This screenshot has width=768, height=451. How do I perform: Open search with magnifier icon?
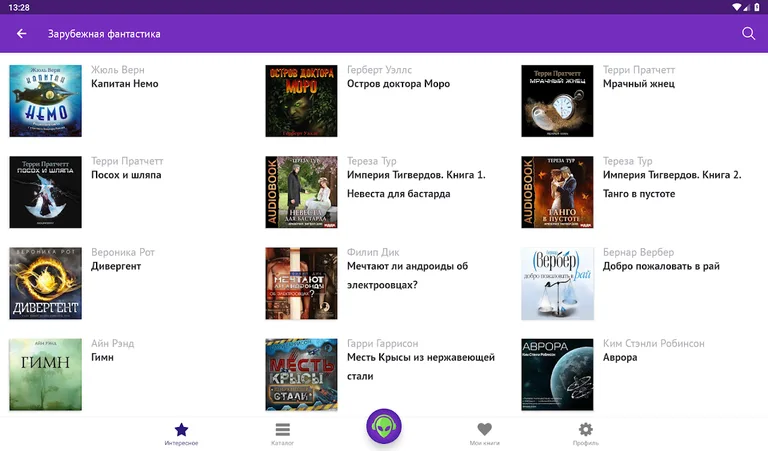click(x=748, y=33)
